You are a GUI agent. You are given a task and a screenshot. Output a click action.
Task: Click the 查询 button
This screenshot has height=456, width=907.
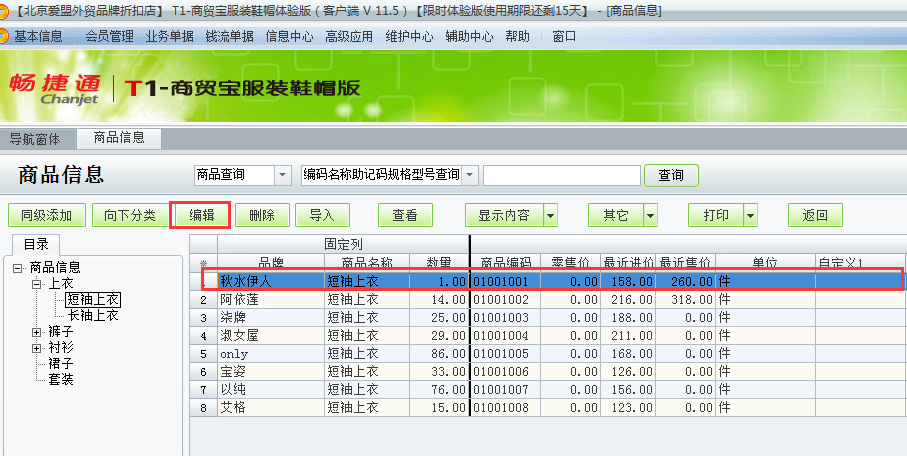tap(671, 175)
